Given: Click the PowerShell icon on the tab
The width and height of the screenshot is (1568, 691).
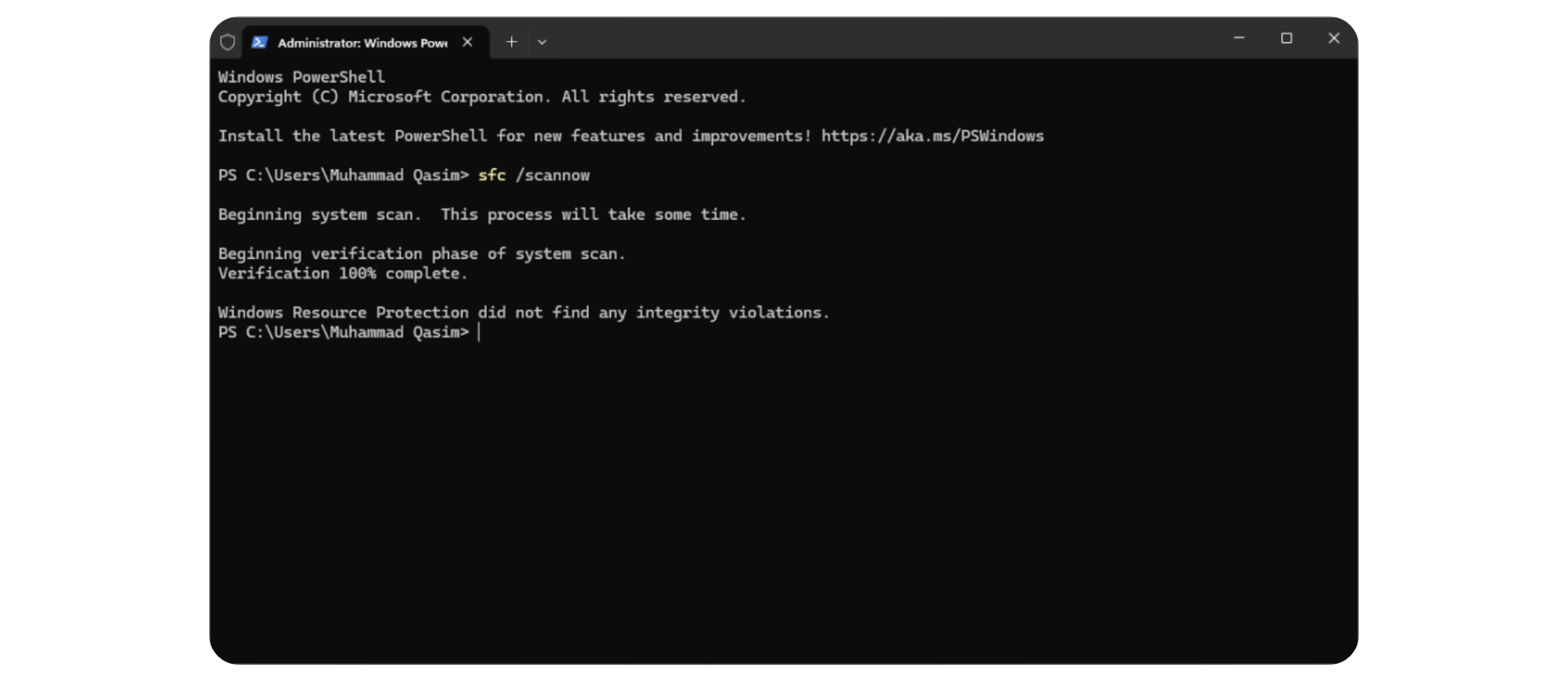Looking at the screenshot, I should (260, 42).
